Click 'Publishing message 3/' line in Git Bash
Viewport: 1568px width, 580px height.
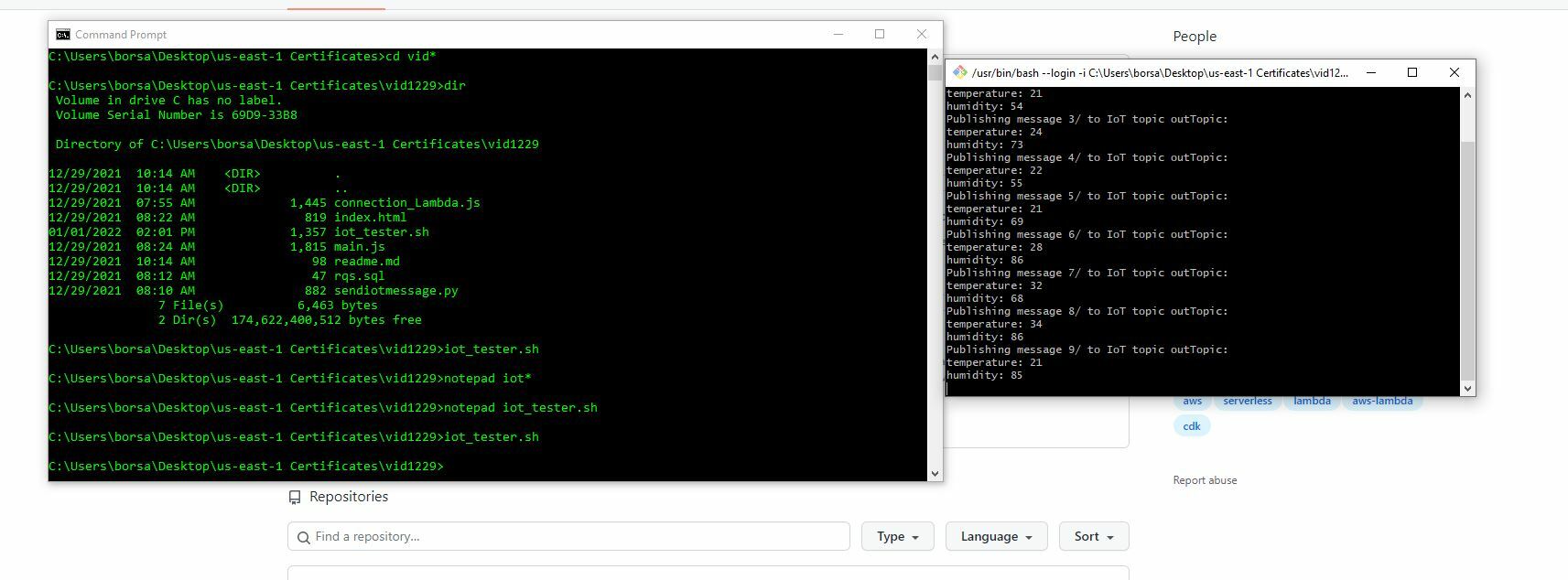[x=1087, y=119]
